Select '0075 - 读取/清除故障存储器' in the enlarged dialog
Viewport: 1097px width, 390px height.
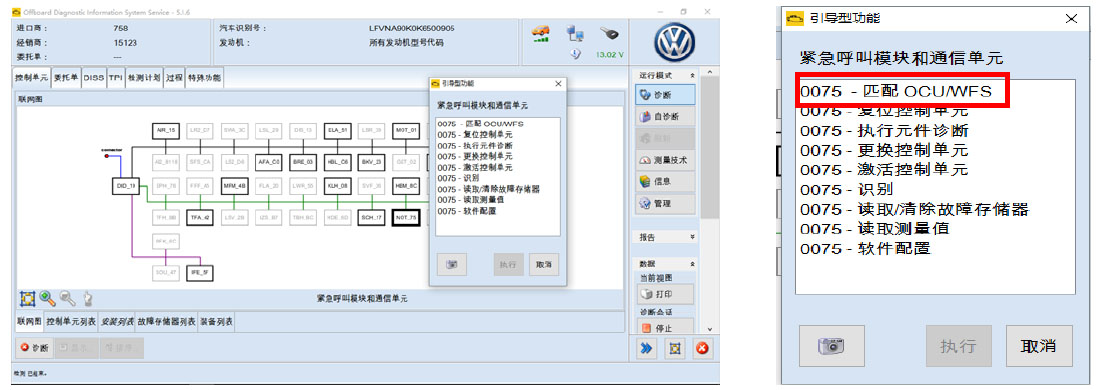click(x=915, y=209)
